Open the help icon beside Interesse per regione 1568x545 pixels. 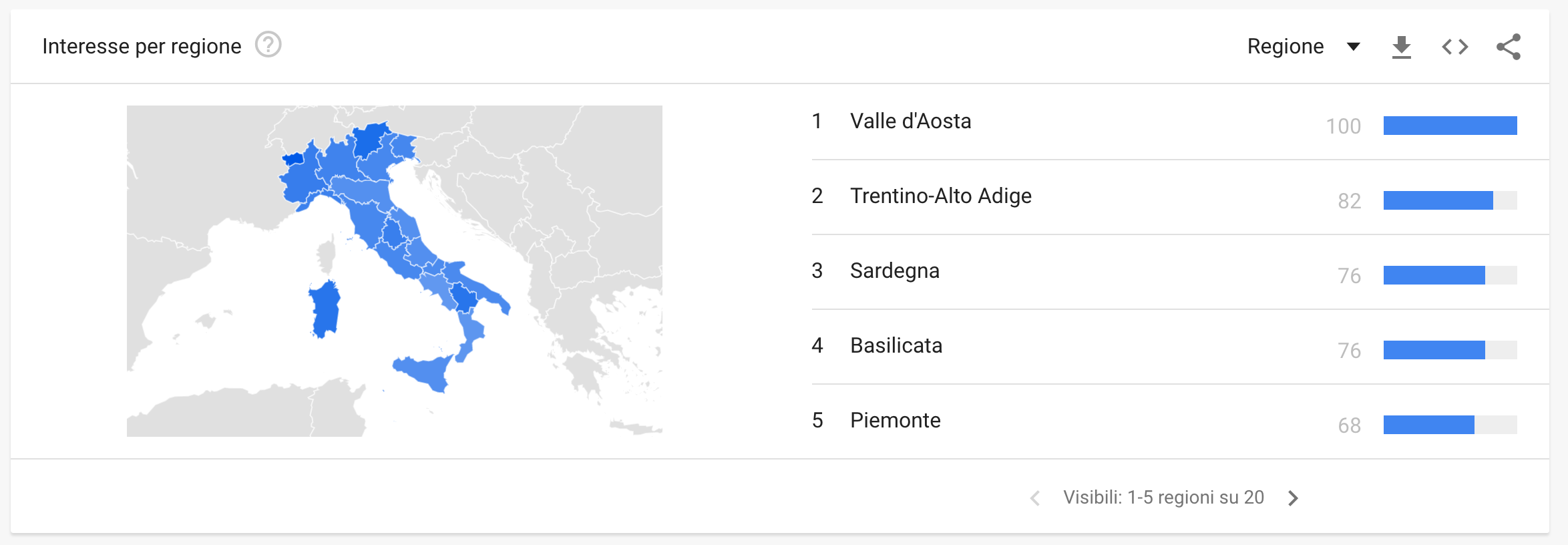[x=268, y=45]
